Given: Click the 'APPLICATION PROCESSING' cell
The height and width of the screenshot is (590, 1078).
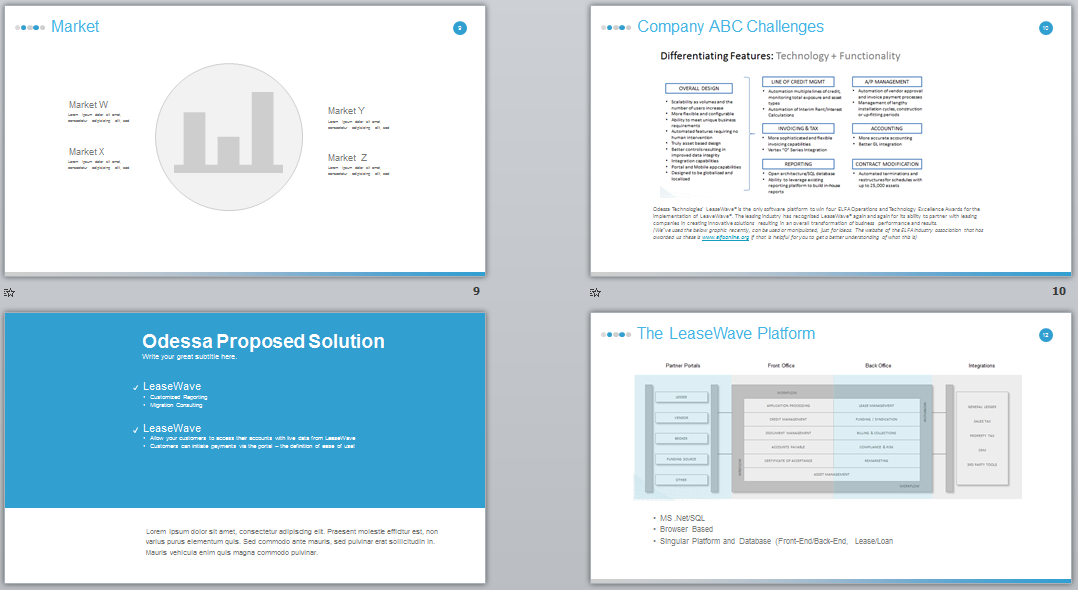Looking at the screenshot, I should tap(789, 406).
